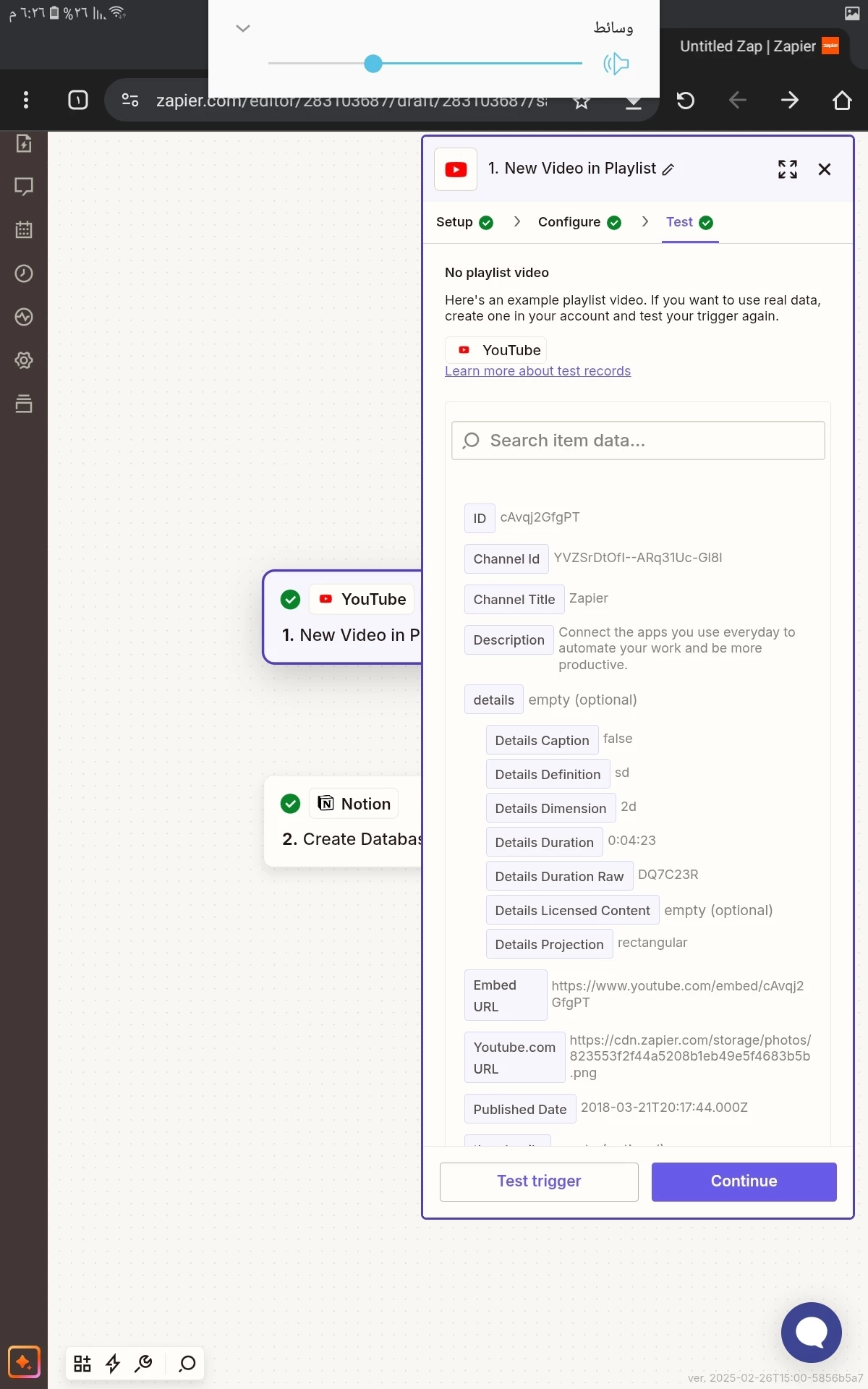Click the 0:04:23 duration value
The image size is (868, 1389).
(631, 841)
